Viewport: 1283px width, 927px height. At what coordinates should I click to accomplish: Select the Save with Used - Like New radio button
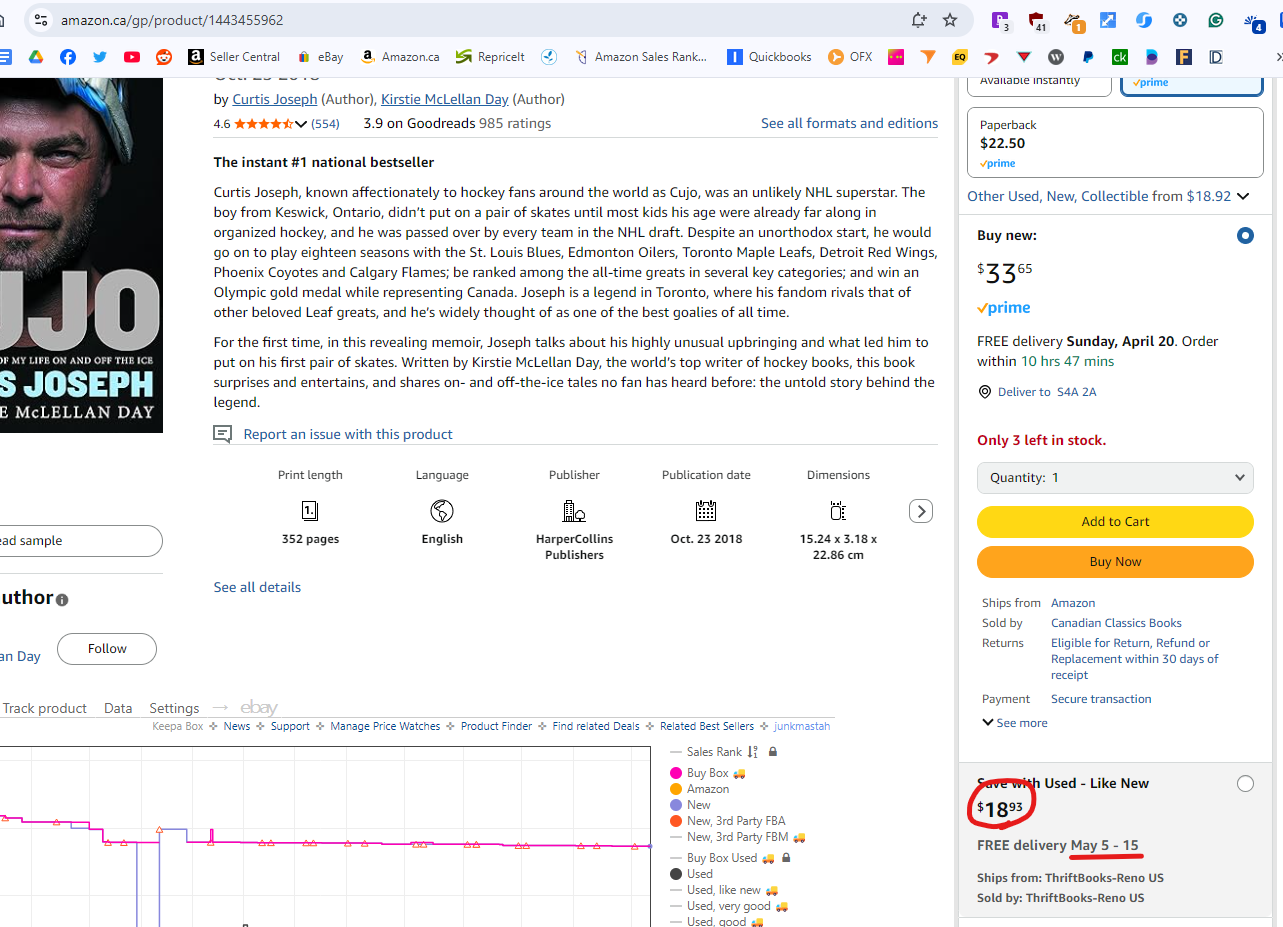(1245, 784)
